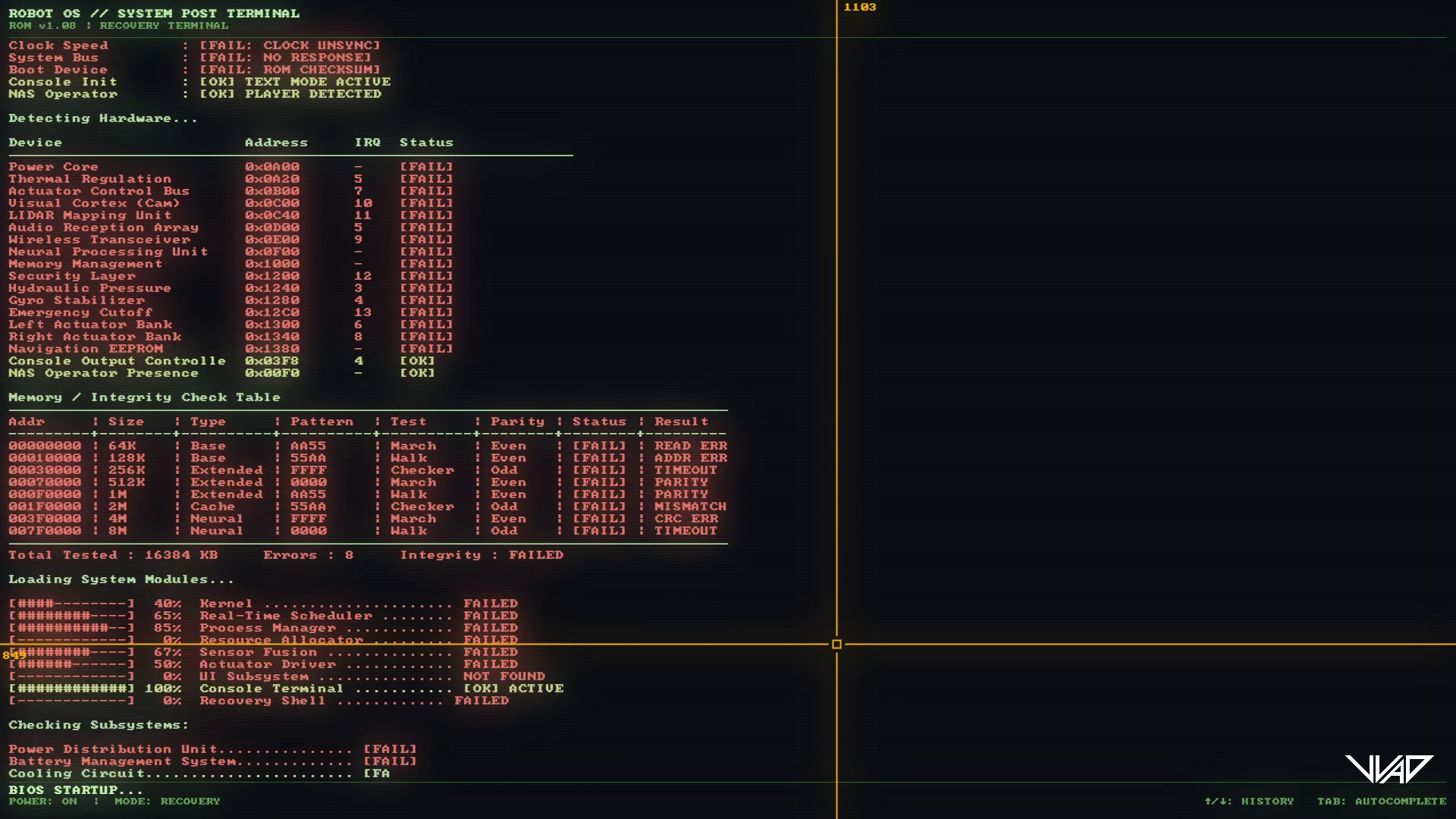
Task: Select the 'Security Layer' device row
Action: coord(231,276)
